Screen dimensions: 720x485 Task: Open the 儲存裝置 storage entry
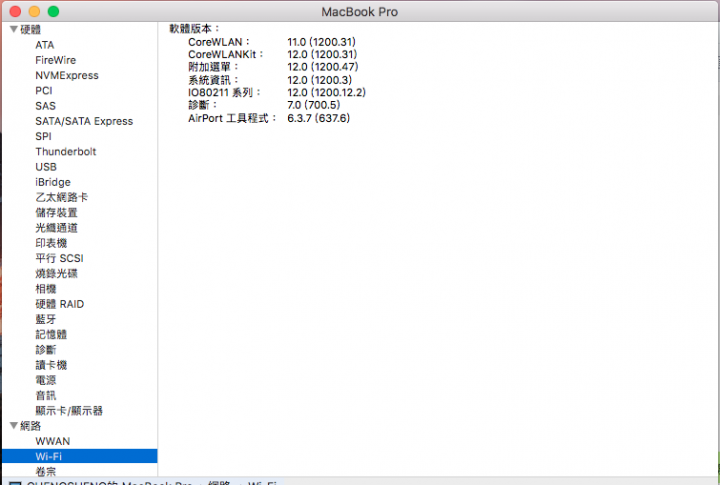coord(56,213)
